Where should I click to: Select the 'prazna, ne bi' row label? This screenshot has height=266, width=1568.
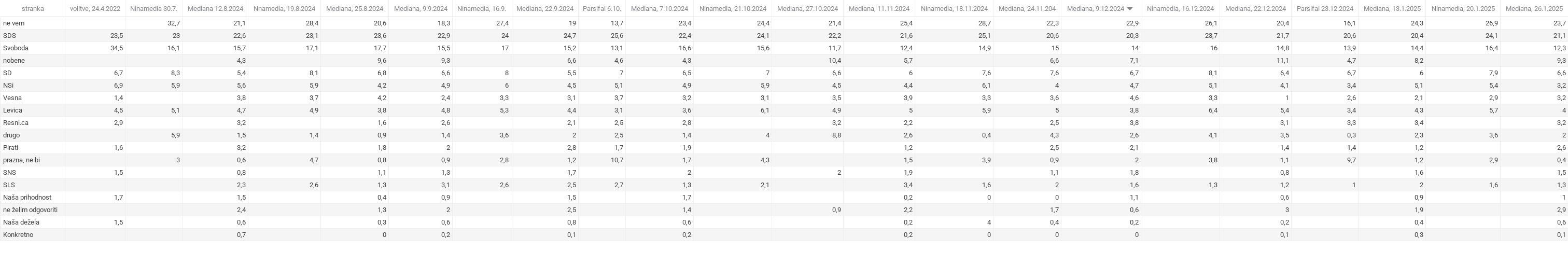click(x=21, y=160)
